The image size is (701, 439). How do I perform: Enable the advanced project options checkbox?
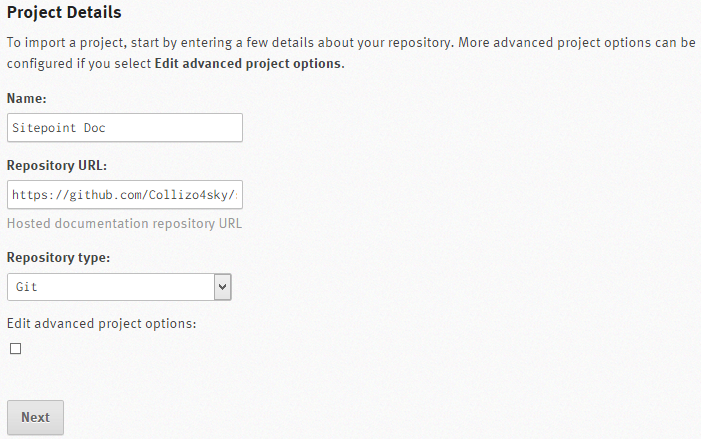pyautogui.click(x=15, y=348)
